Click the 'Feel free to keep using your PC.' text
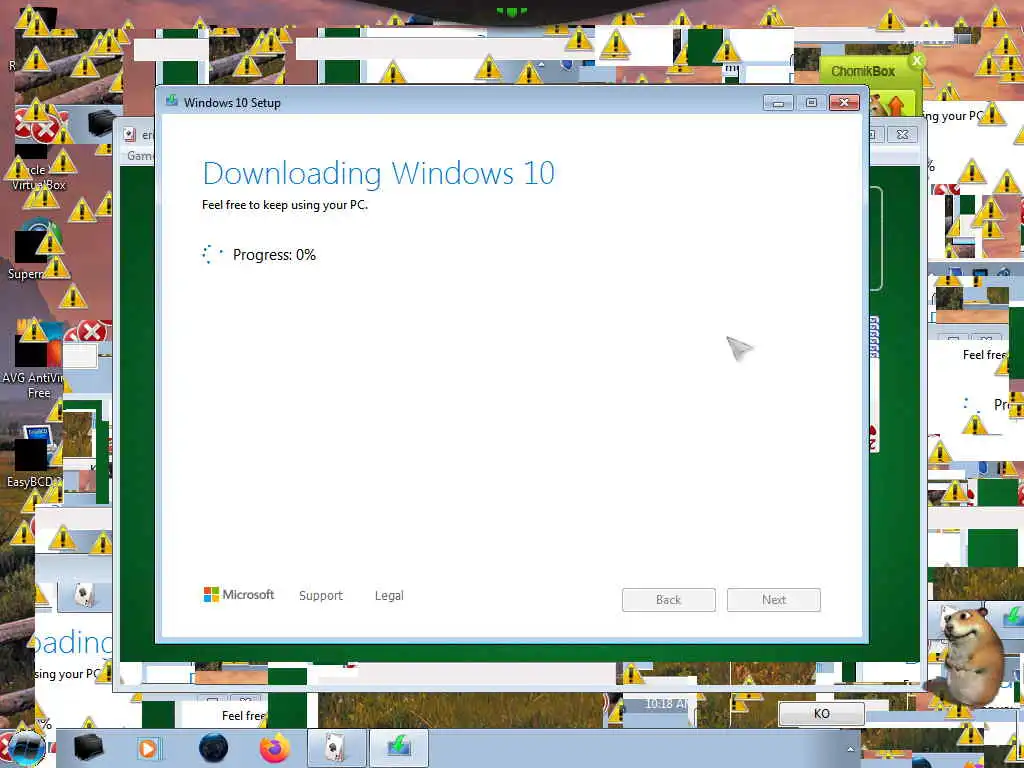 point(285,204)
